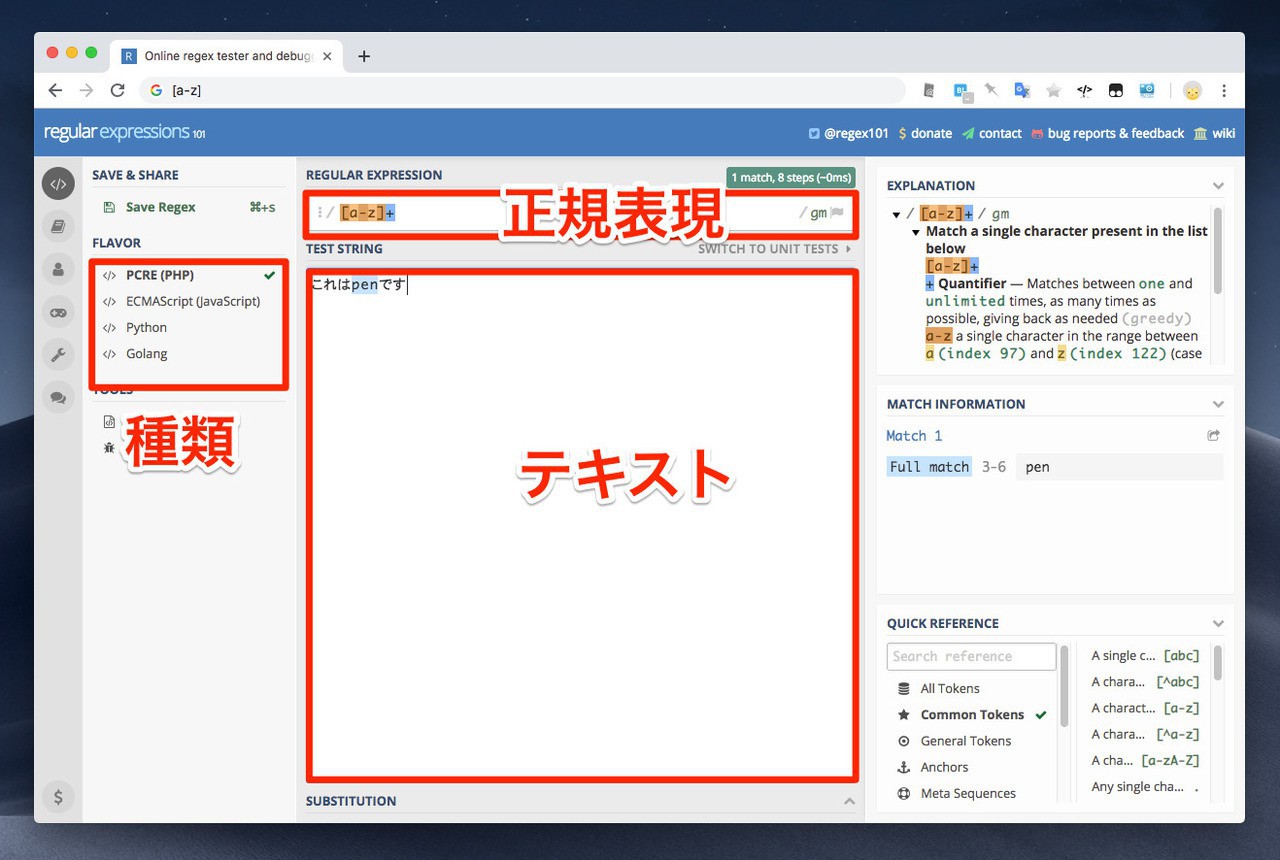Collapse the explanation tree root triangle

896,214
